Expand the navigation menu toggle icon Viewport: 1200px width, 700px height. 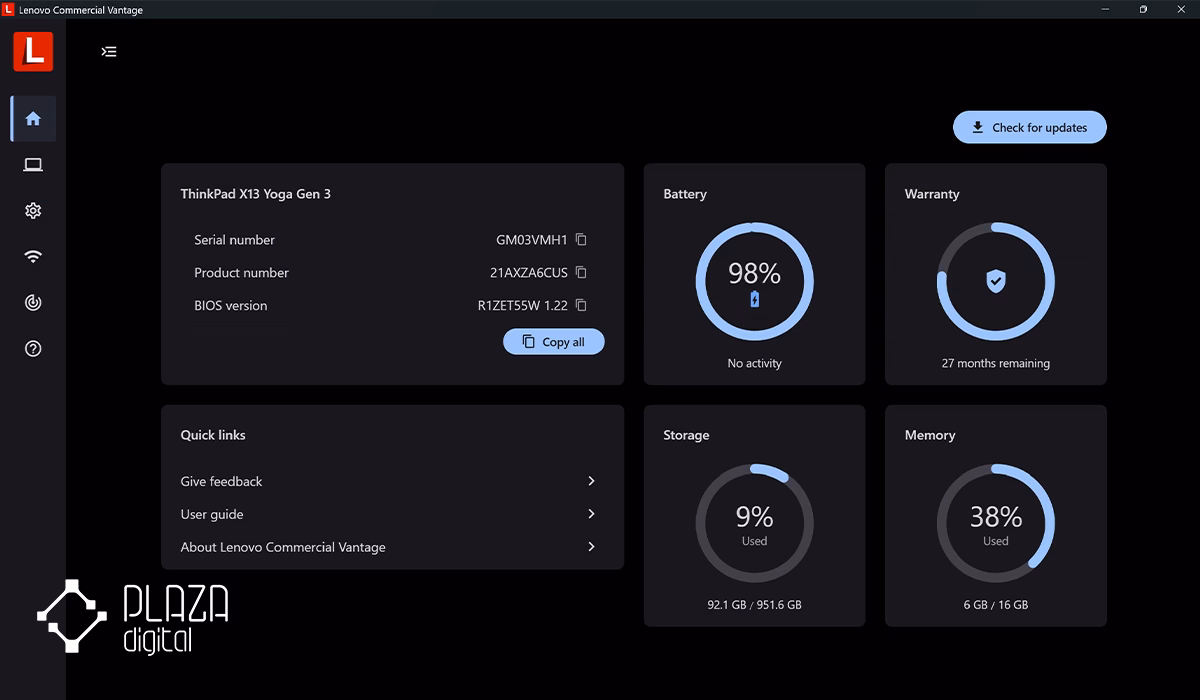109,52
